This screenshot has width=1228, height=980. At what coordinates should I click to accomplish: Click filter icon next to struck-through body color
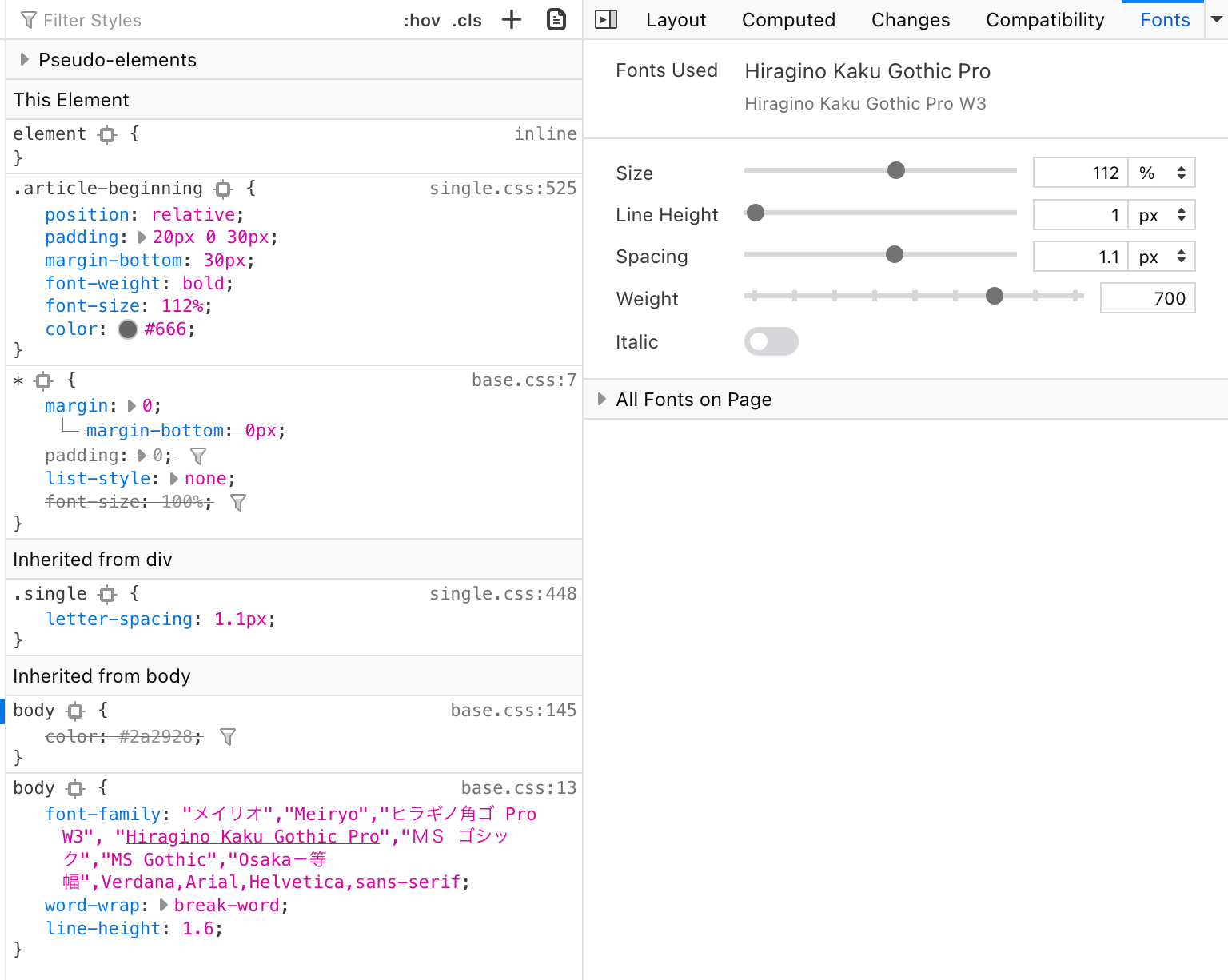point(228,736)
